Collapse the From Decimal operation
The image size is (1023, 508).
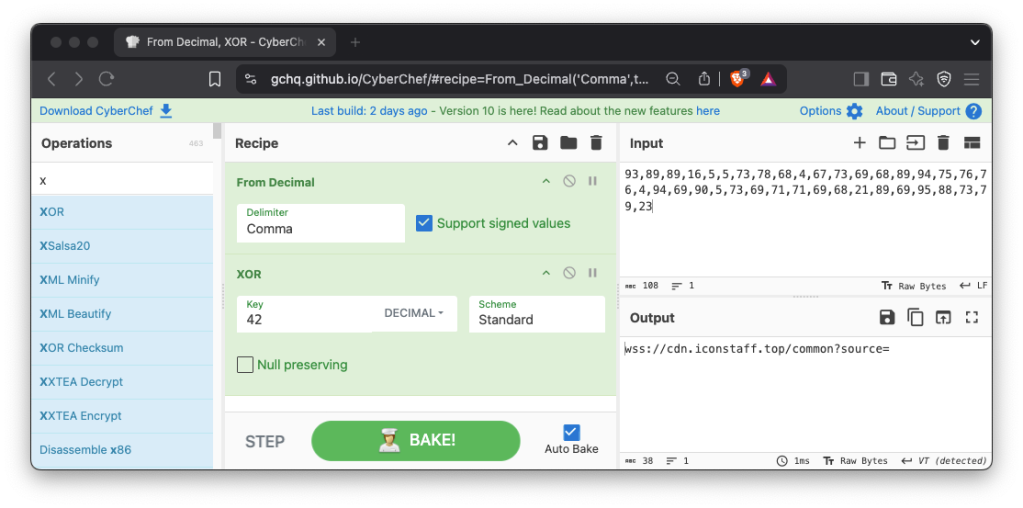point(546,181)
